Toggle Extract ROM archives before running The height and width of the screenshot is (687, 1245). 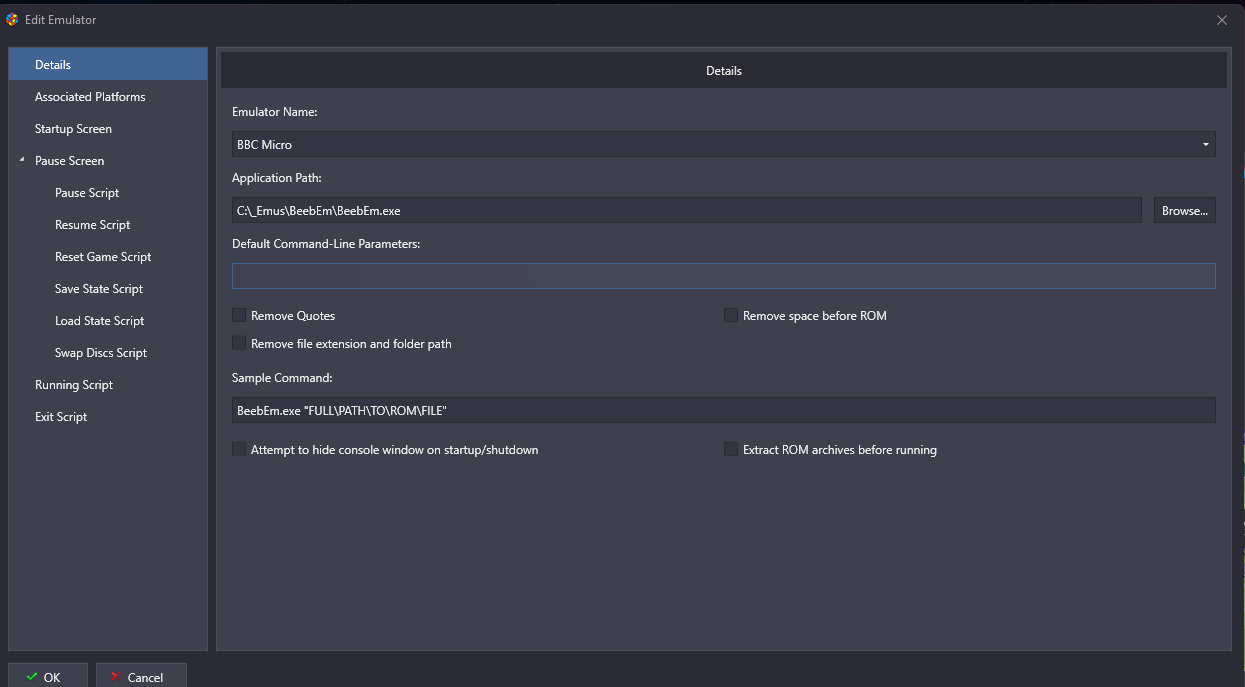click(x=731, y=449)
